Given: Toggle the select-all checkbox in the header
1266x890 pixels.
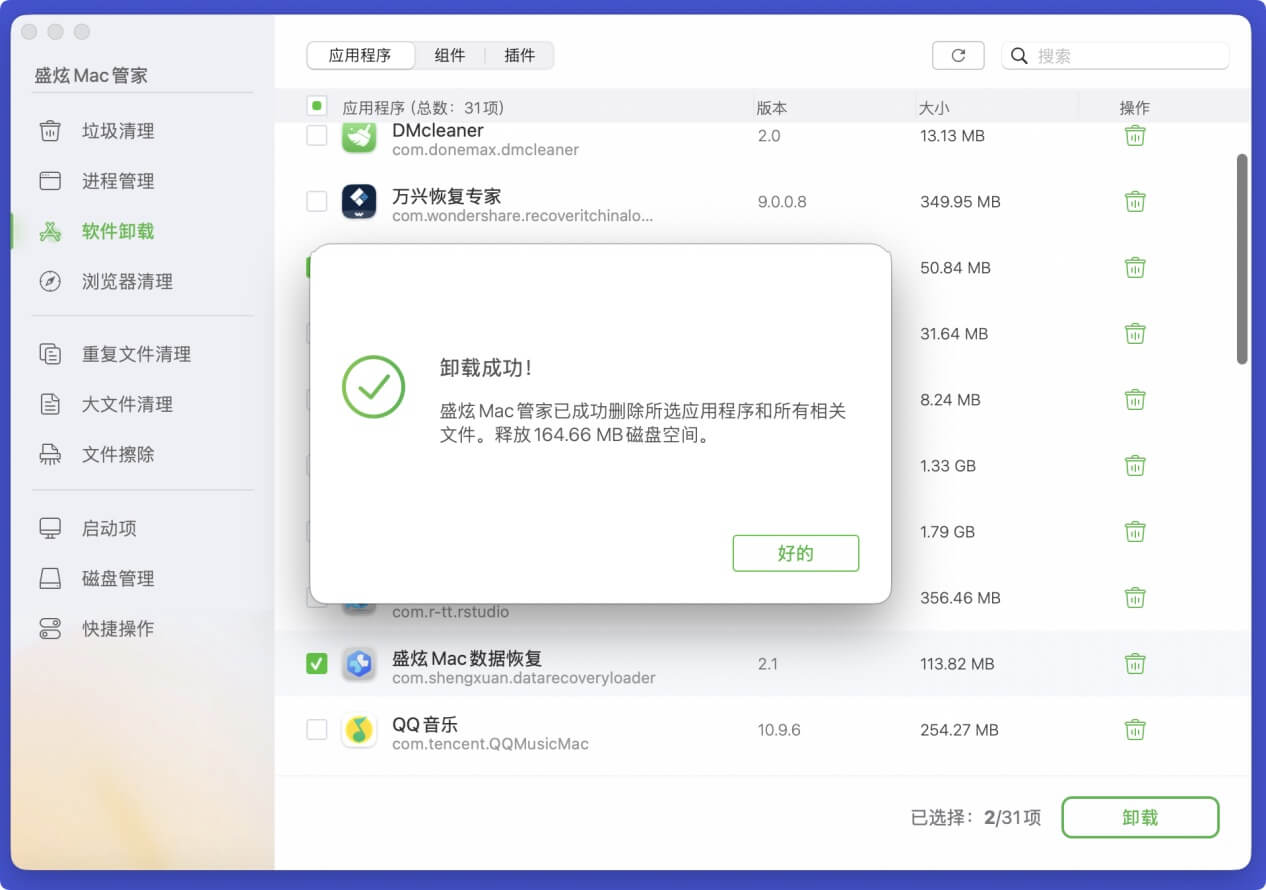Looking at the screenshot, I should pos(316,105).
